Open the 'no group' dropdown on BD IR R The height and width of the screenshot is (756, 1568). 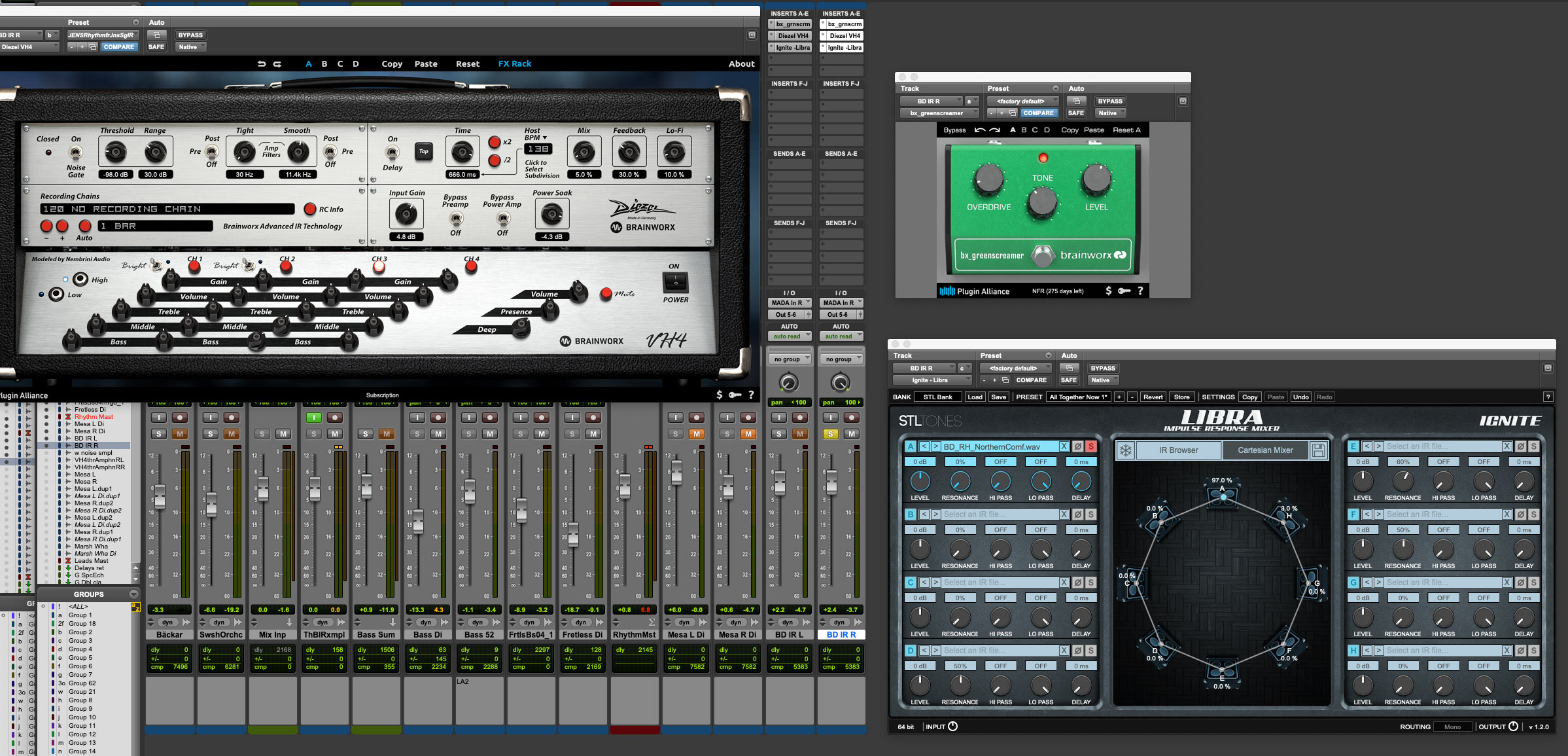coord(841,359)
